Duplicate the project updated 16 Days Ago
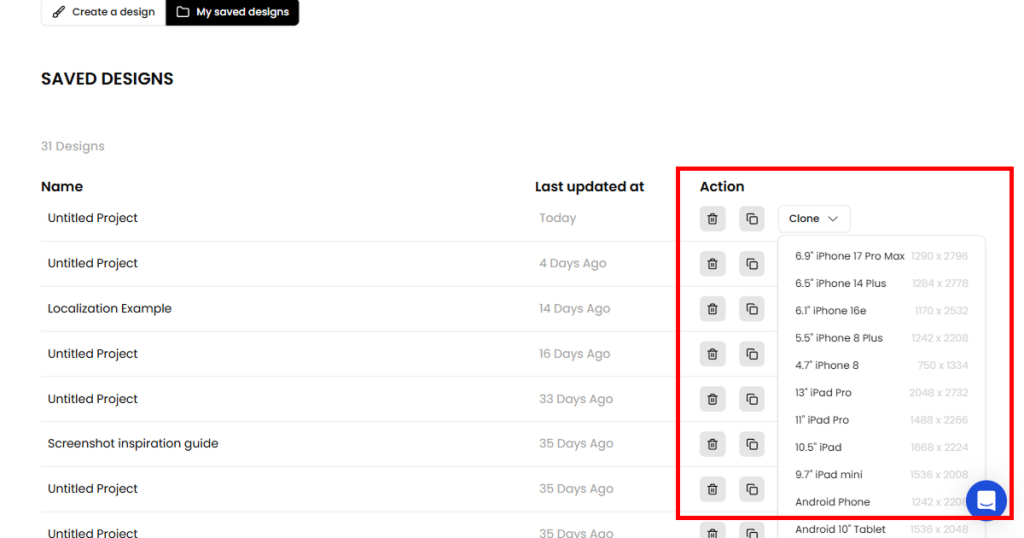This screenshot has height=538, width=1024. (x=752, y=354)
